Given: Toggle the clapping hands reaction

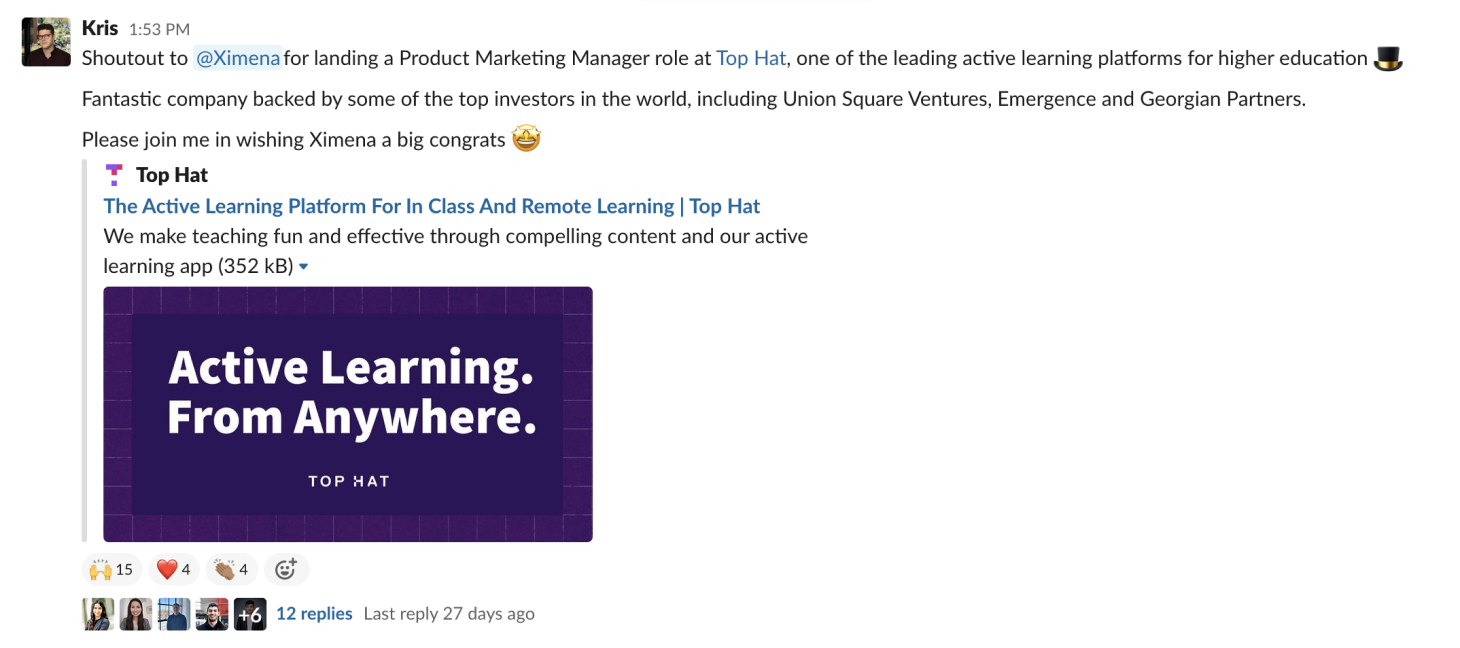Looking at the screenshot, I should (x=232, y=569).
